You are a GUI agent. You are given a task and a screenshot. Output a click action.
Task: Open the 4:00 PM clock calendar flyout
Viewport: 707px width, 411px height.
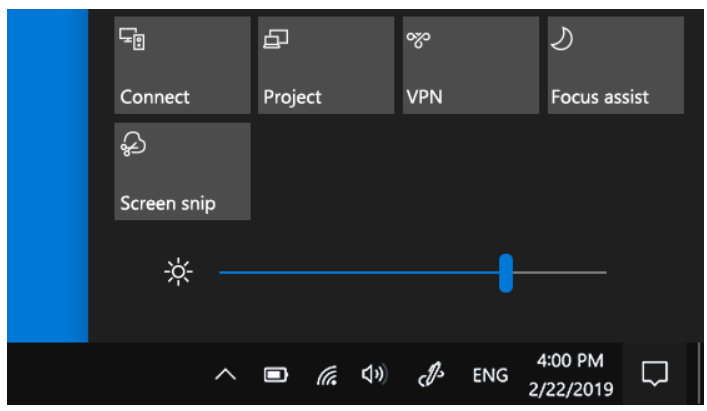pos(570,374)
